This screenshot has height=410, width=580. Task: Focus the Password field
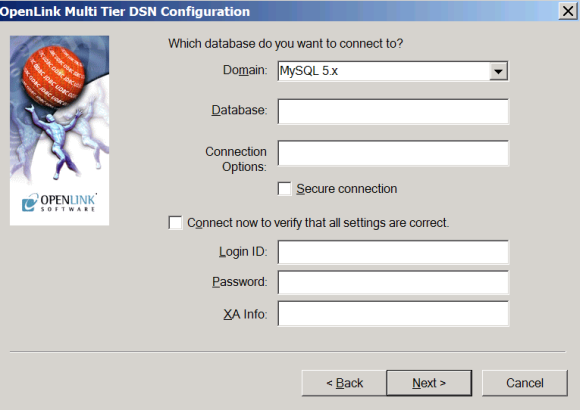(393, 282)
